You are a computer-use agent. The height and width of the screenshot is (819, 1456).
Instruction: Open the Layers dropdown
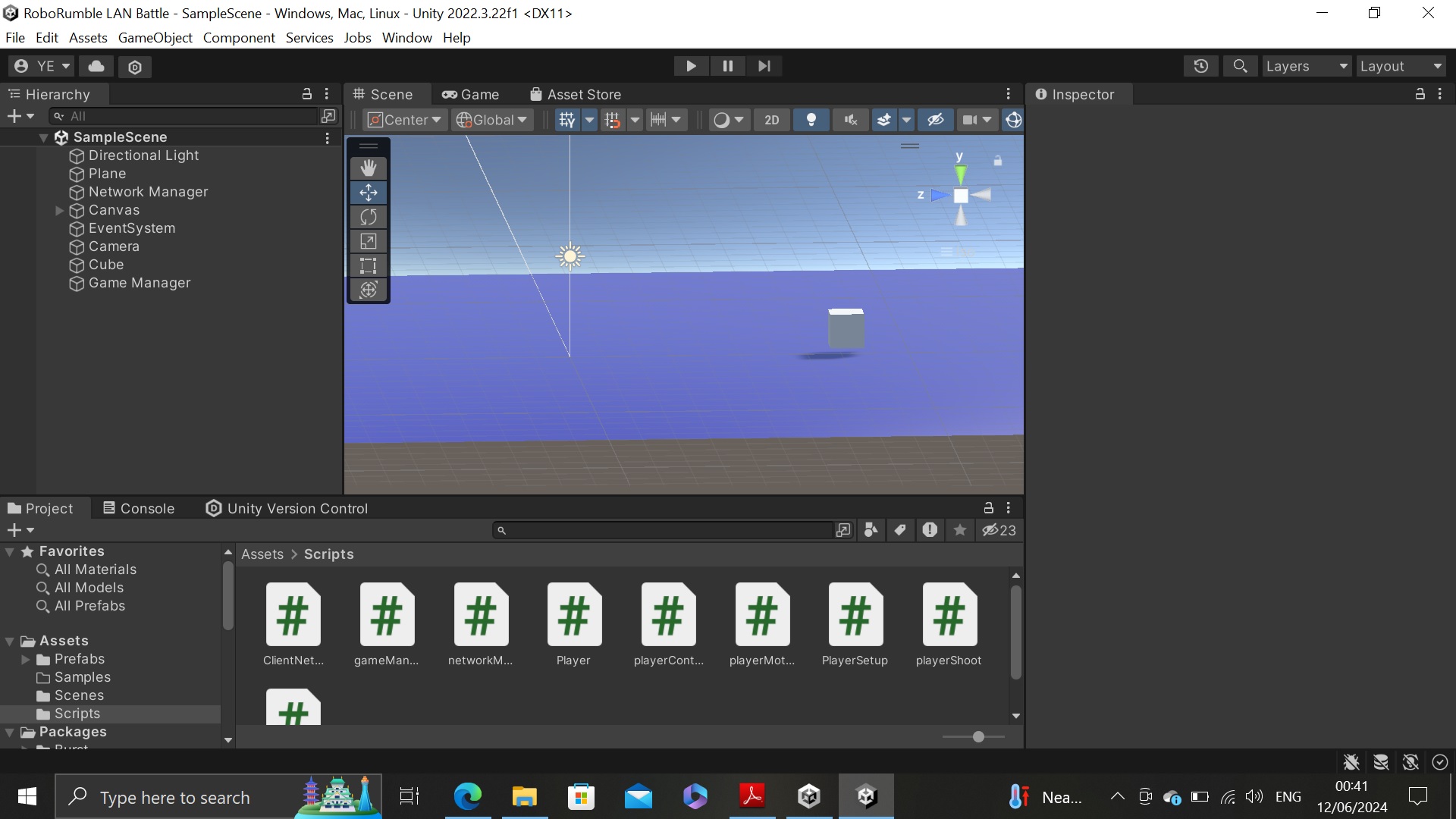click(x=1307, y=66)
